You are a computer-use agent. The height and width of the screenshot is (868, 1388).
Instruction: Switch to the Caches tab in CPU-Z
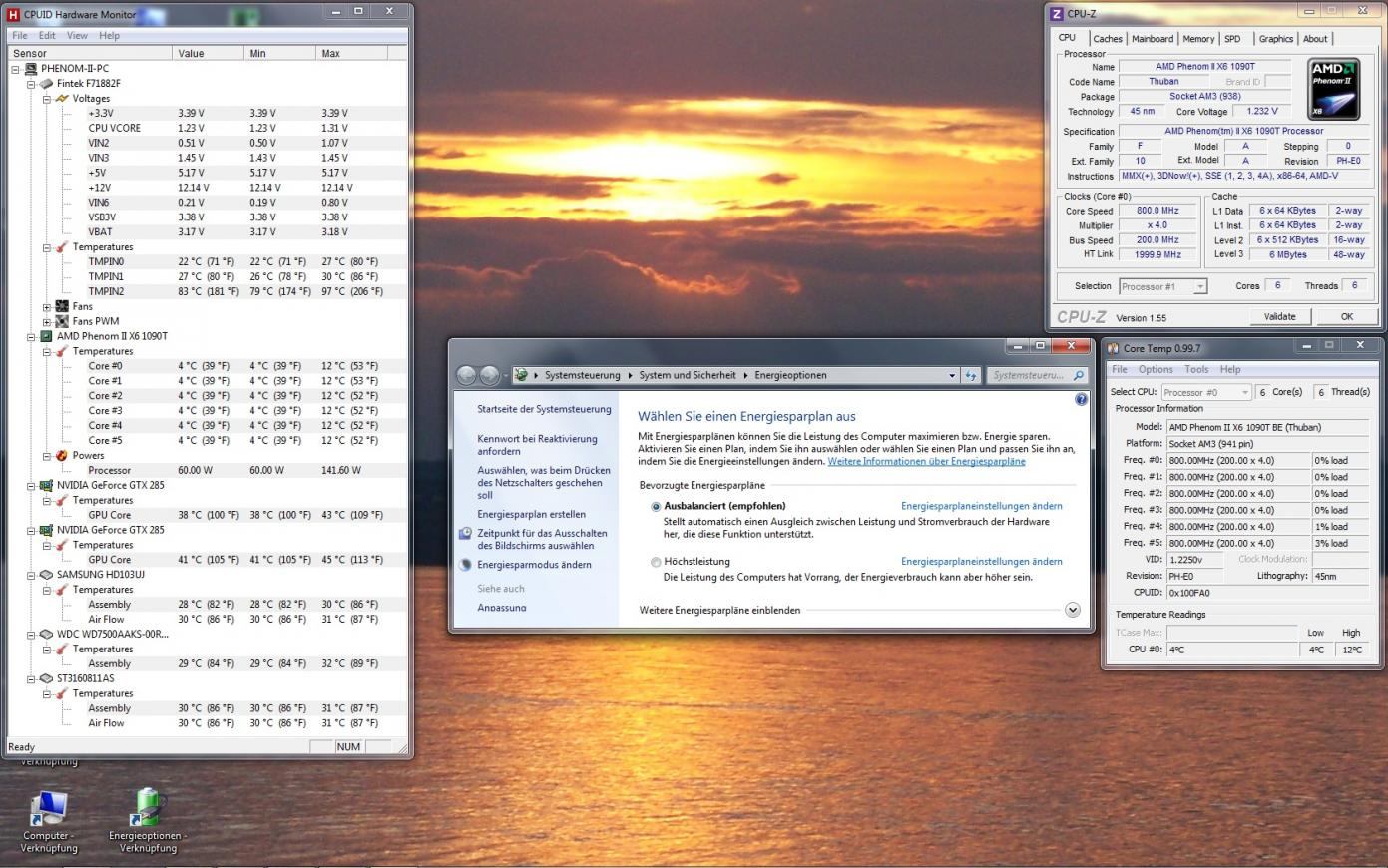(1107, 39)
